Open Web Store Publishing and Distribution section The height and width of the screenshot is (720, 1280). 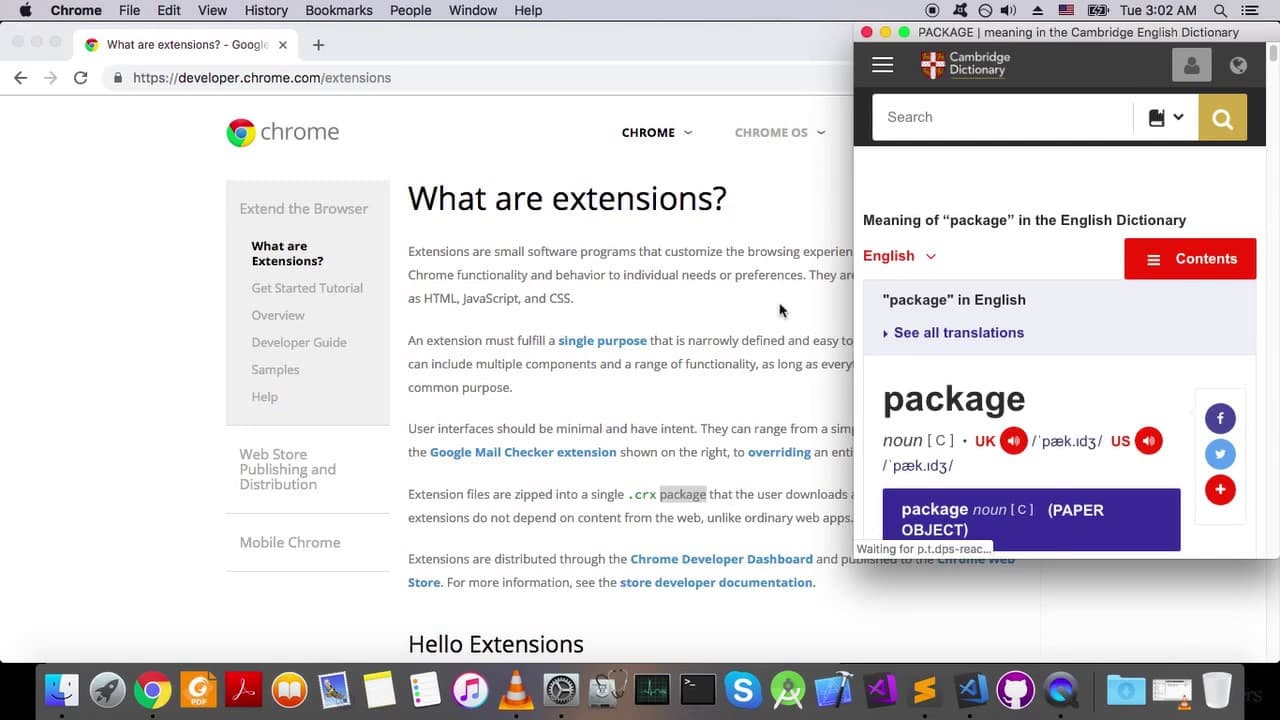click(x=288, y=469)
